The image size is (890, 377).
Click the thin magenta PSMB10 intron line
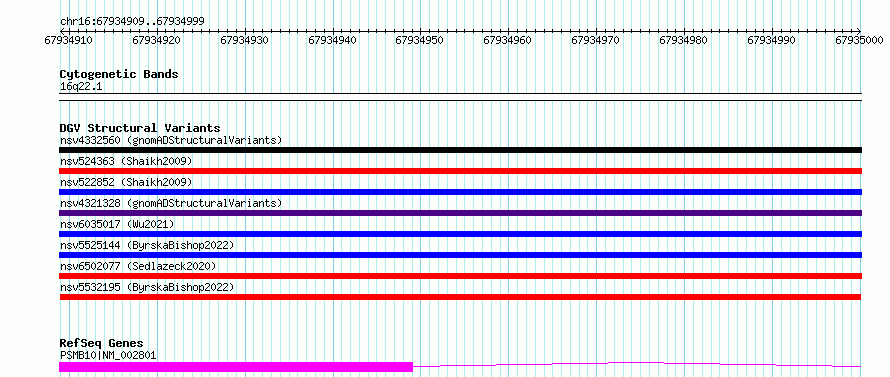point(637,364)
